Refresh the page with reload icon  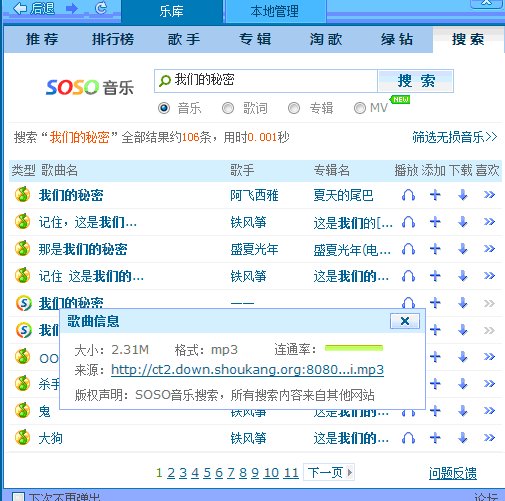pos(101,8)
